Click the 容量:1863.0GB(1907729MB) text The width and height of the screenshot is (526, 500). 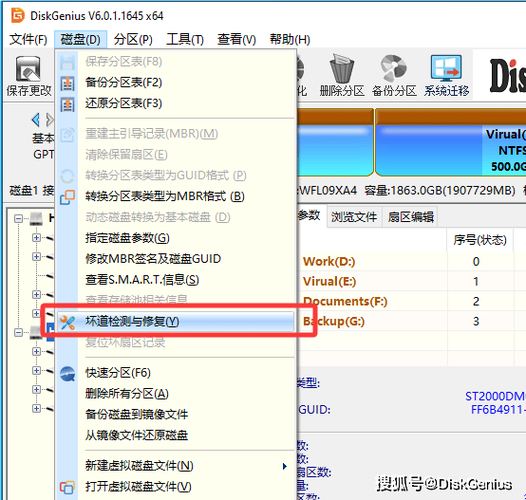coord(440,191)
